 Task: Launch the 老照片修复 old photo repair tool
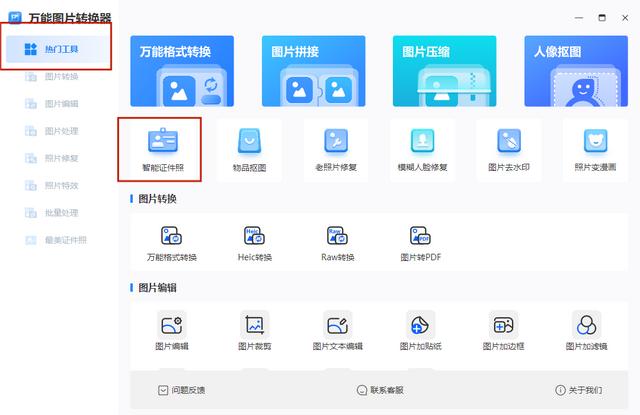(336, 149)
